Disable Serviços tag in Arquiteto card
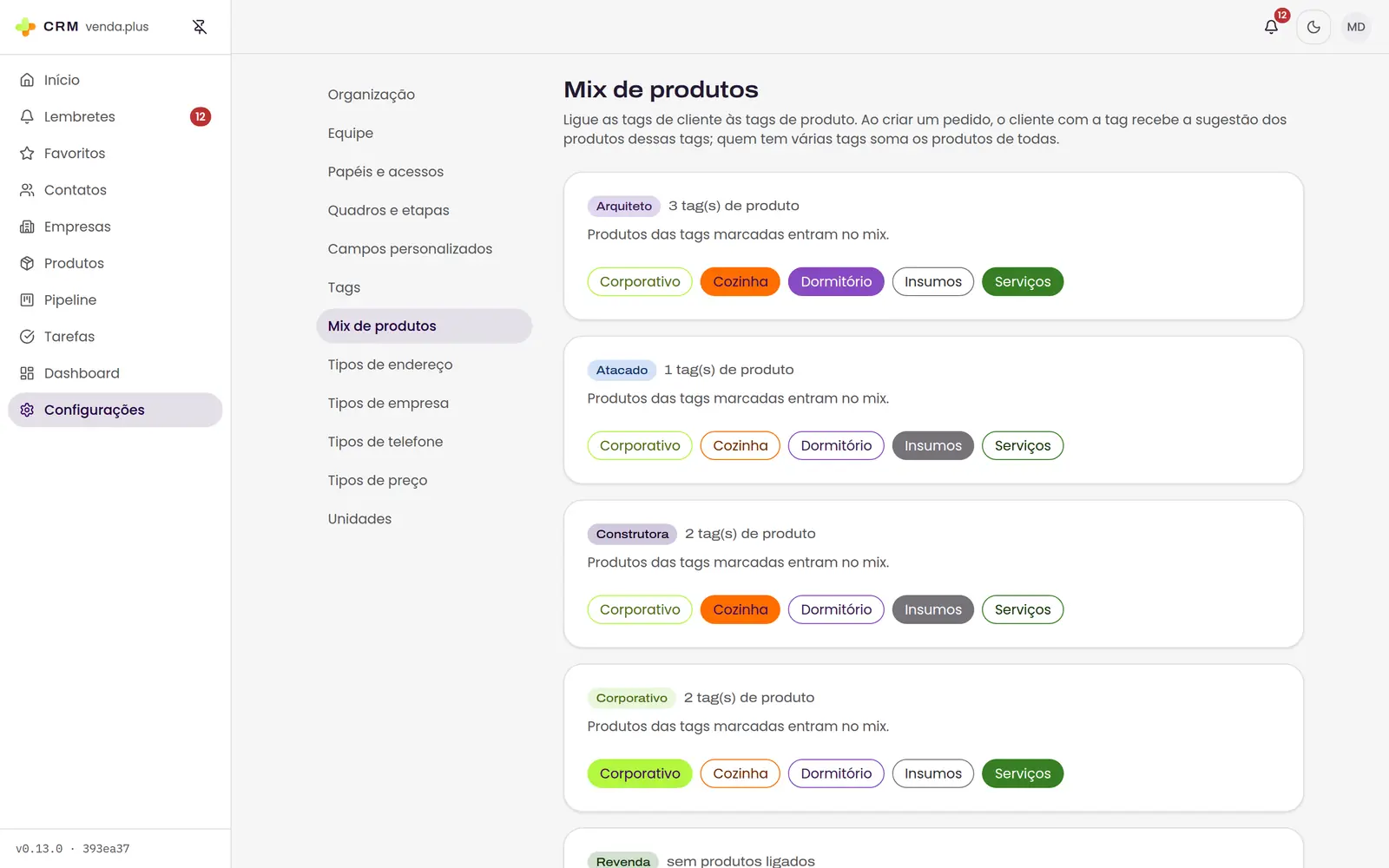 point(1023,282)
